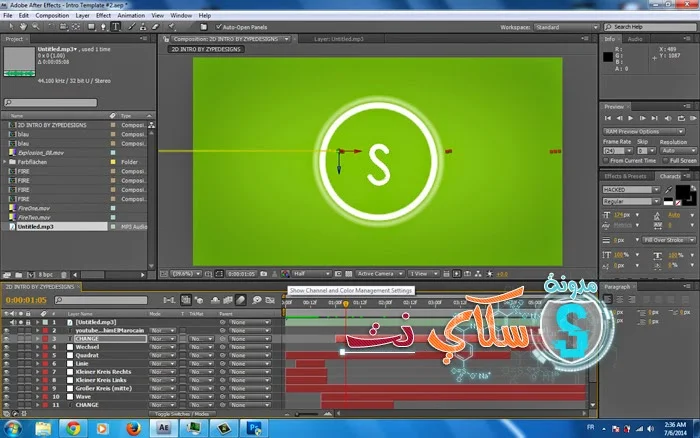Screen dimensions: 700x438
Task: Select the Horizontal Type tool
Action: pos(116,27)
